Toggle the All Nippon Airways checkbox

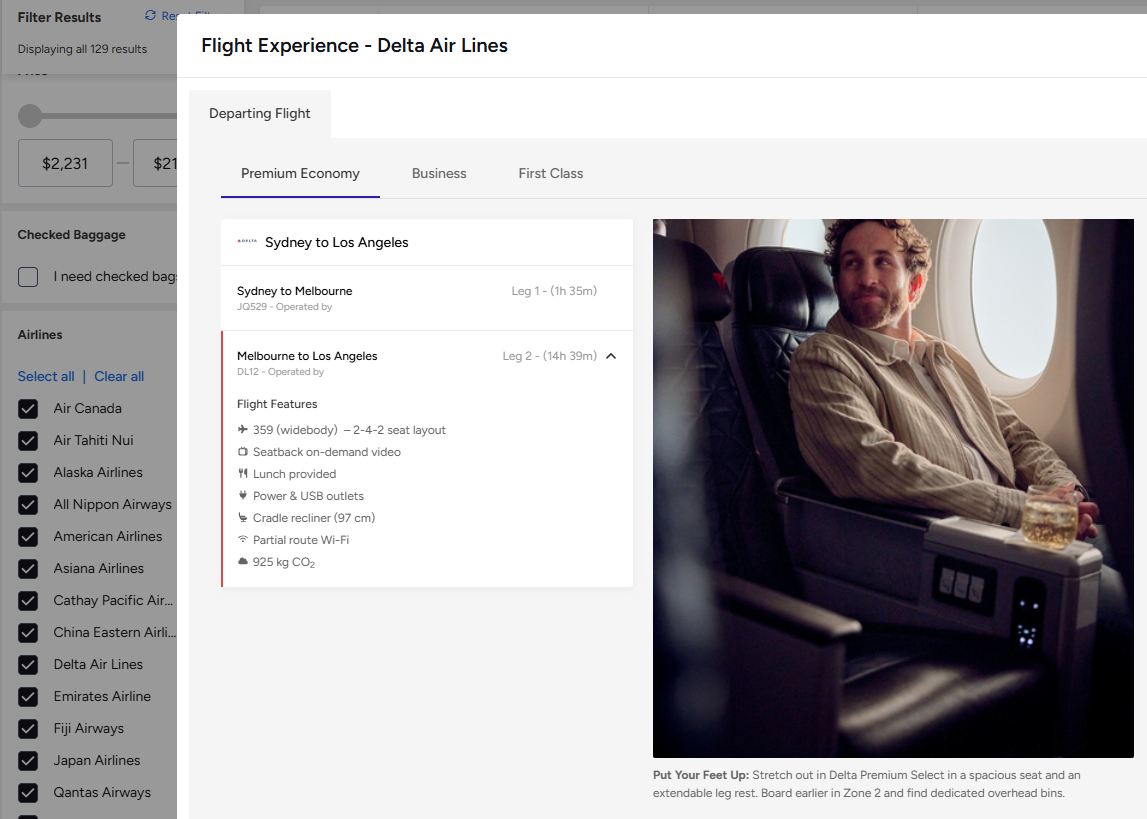coord(28,505)
